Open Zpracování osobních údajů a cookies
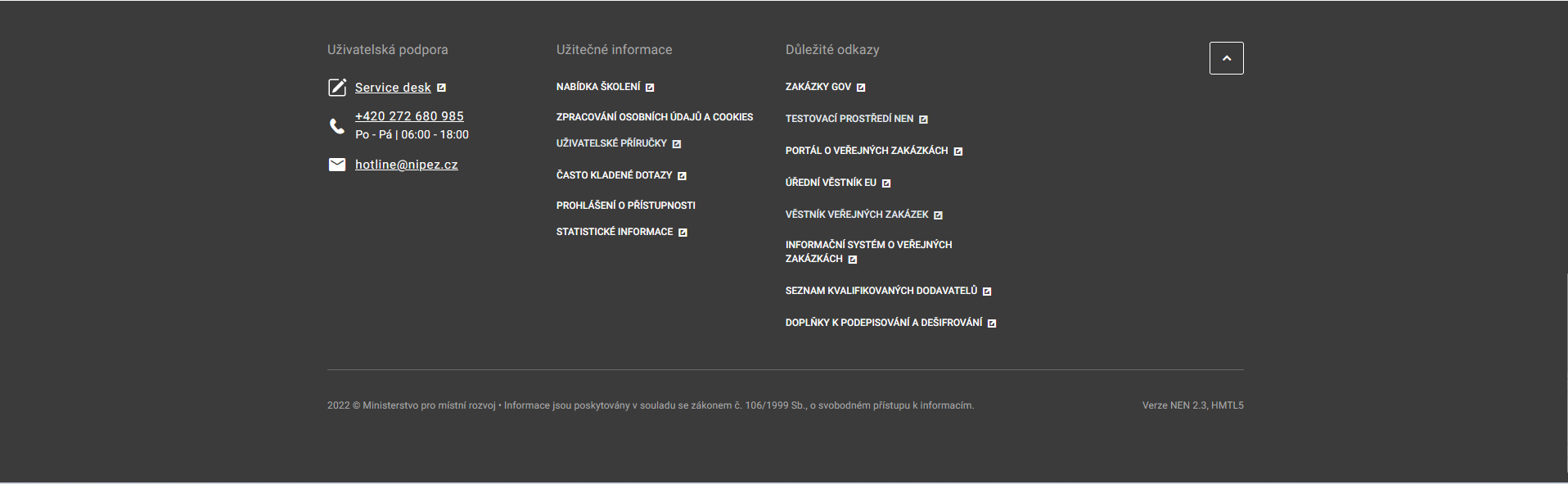The width and height of the screenshot is (1568, 484). coord(655,117)
